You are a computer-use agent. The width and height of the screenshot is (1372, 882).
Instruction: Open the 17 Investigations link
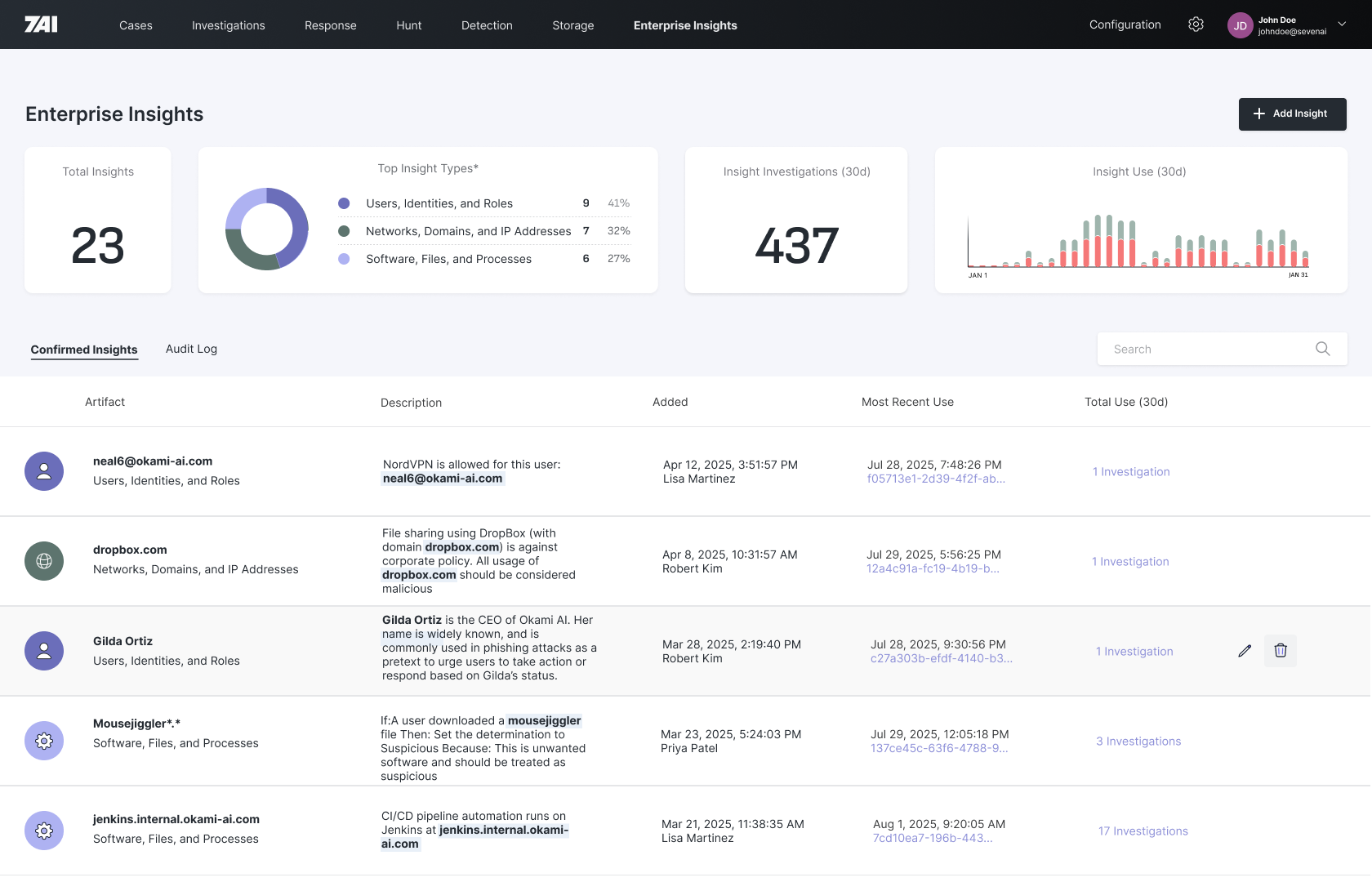1143,831
